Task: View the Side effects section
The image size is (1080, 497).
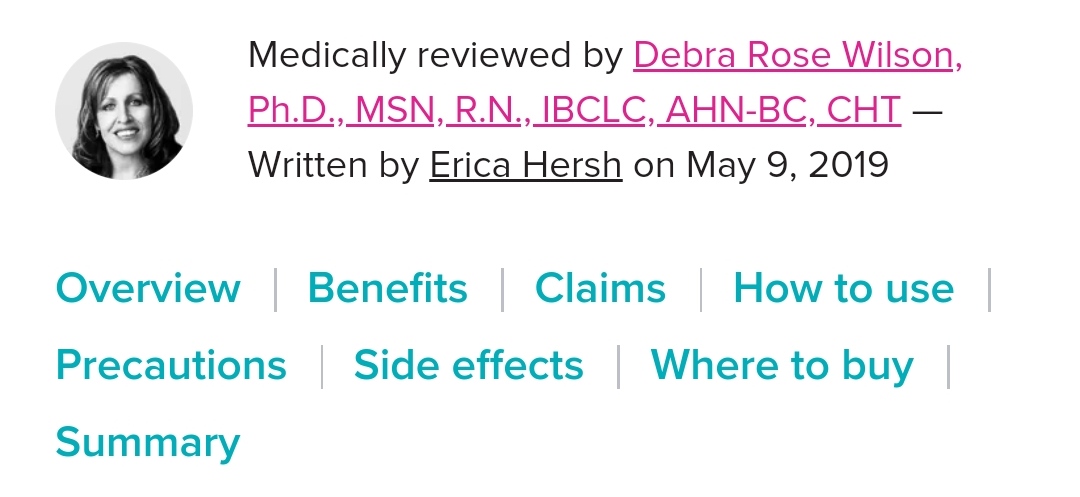Action: point(468,366)
